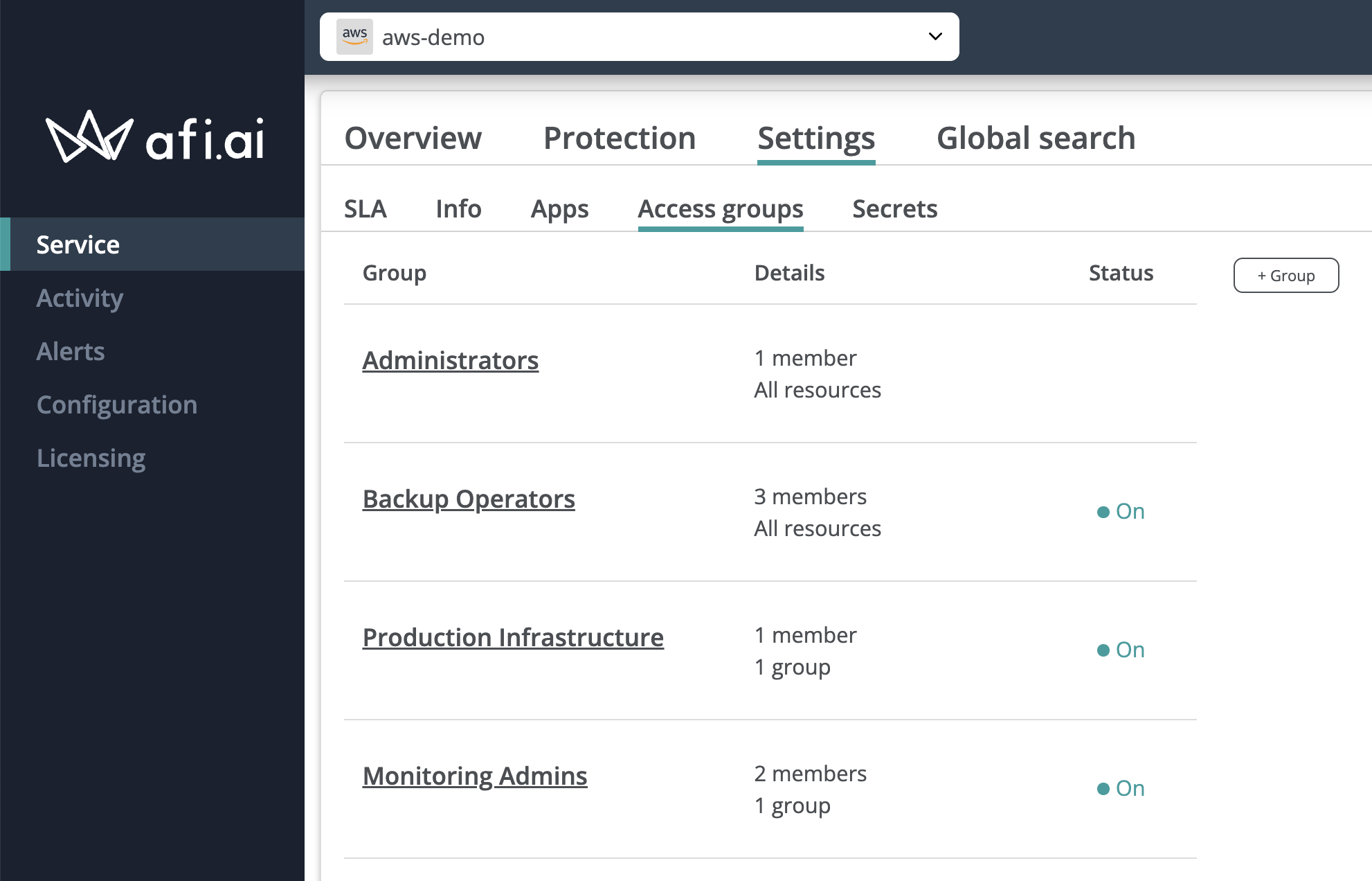
Task: Expand the aws-demo dropdown chevron
Action: (935, 37)
